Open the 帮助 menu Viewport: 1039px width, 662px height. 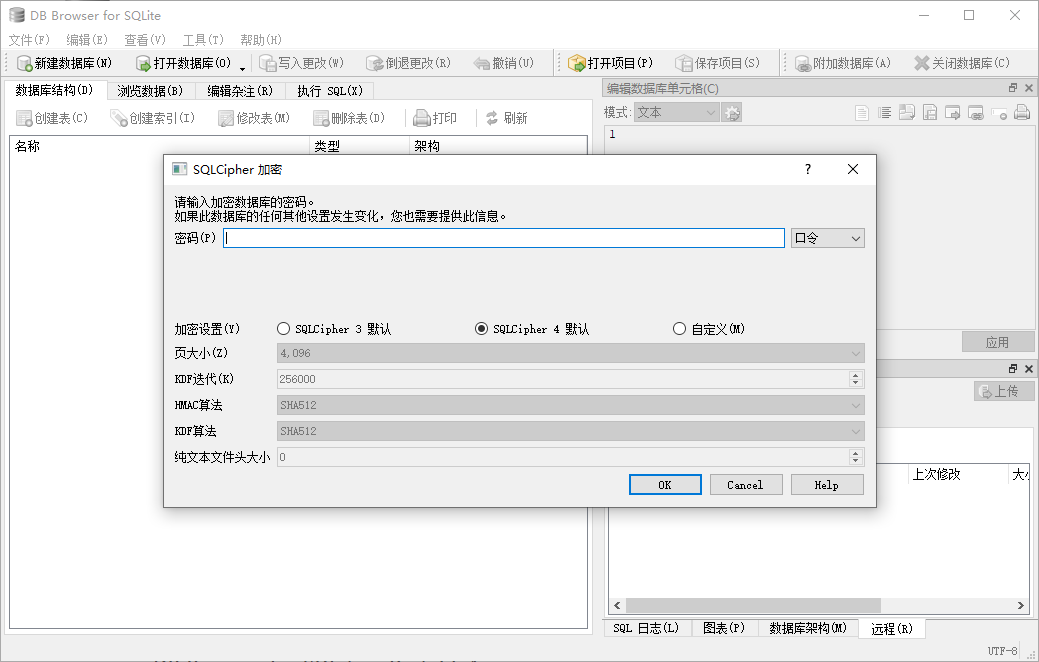pyautogui.click(x=258, y=39)
